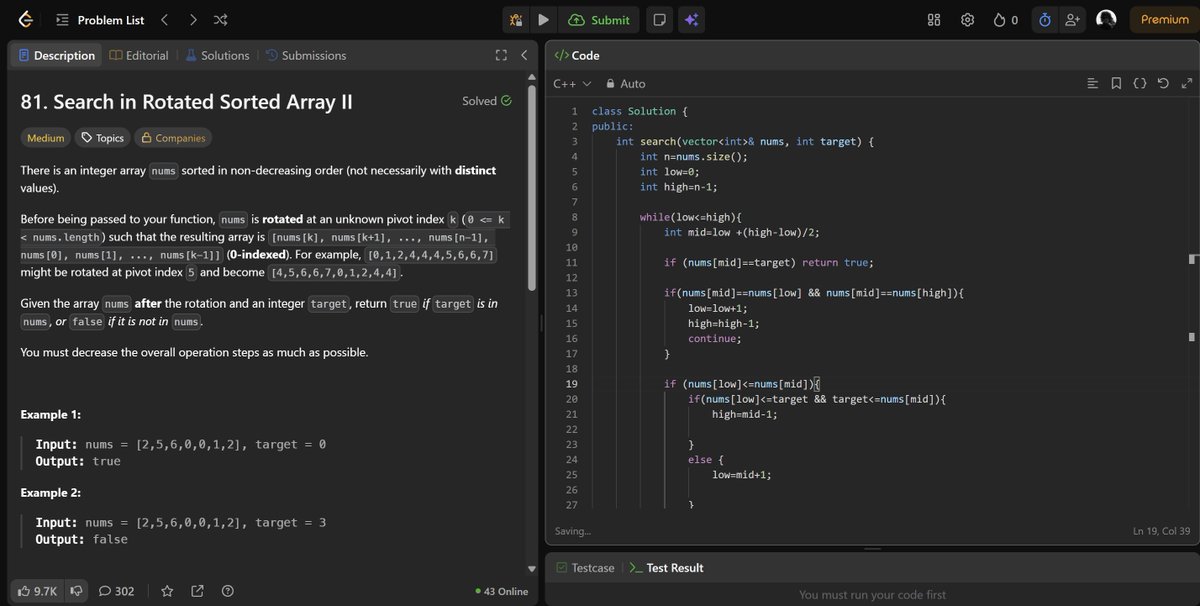1200x606 pixels.
Task: Open the Testcase tab
Action: (x=585, y=568)
